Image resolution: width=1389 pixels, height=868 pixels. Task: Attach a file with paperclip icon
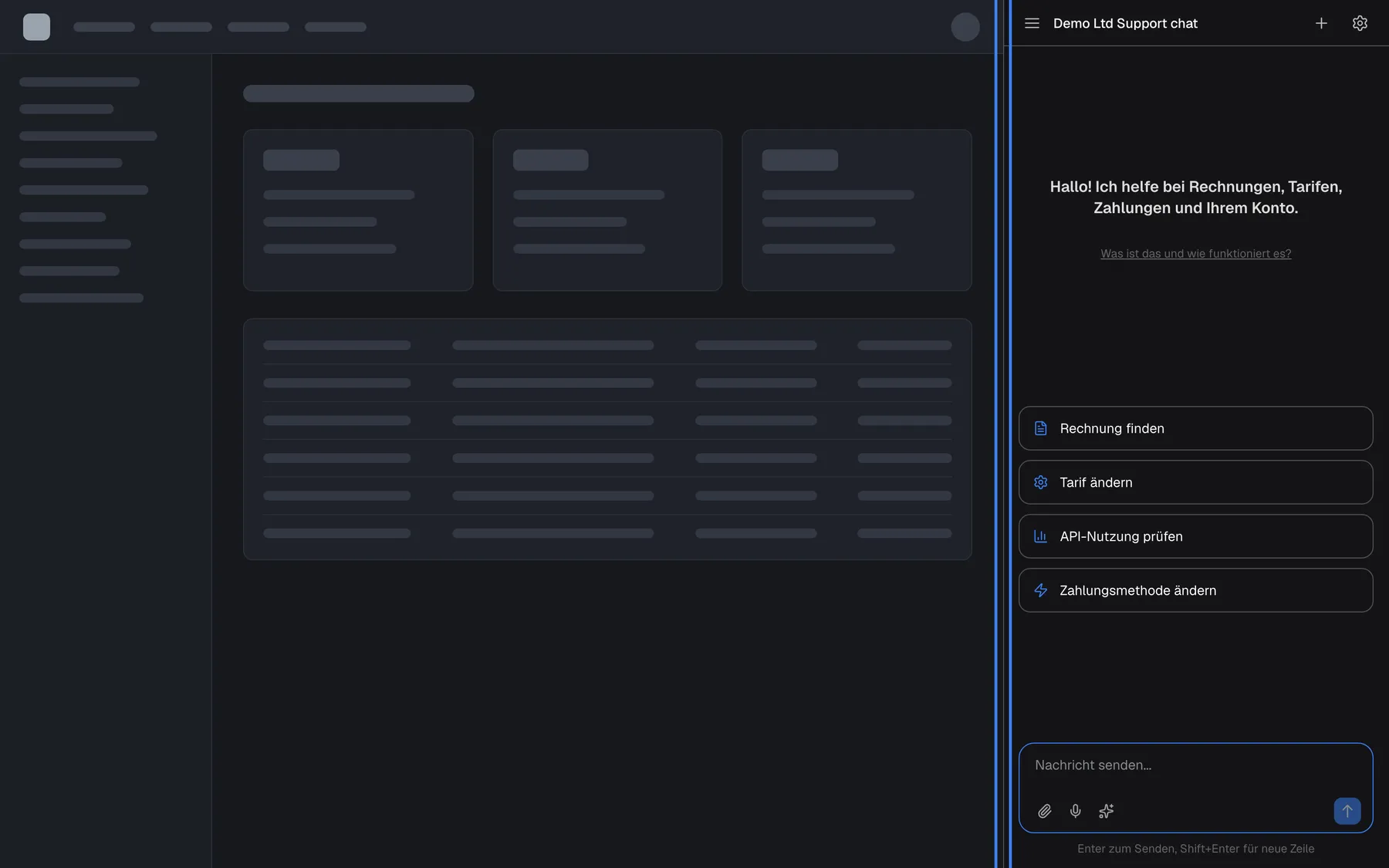(1044, 811)
